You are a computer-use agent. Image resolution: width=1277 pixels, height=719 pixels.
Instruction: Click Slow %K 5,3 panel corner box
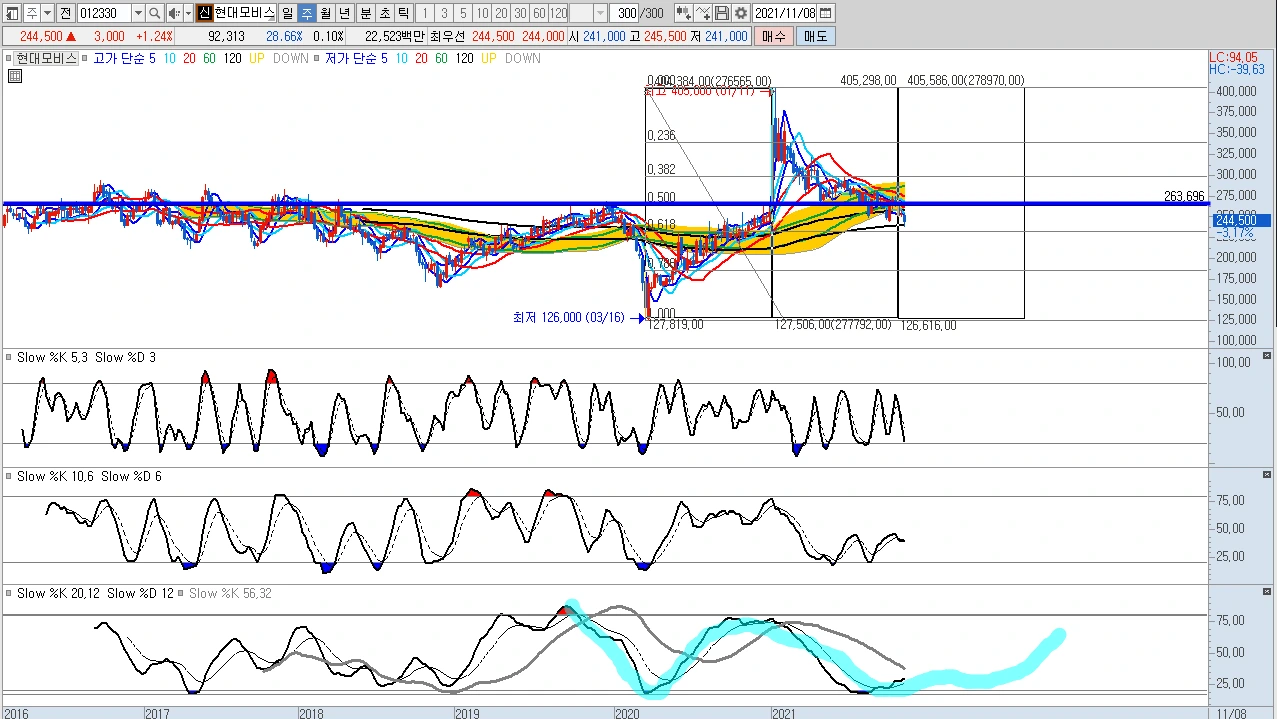tap(1267, 355)
